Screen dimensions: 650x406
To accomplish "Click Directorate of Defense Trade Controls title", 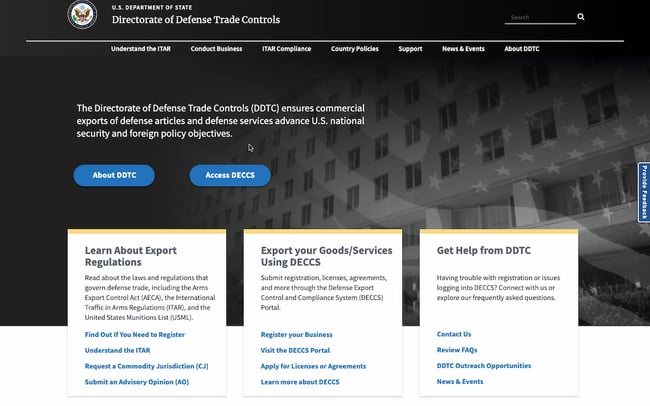I will click(196, 20).
